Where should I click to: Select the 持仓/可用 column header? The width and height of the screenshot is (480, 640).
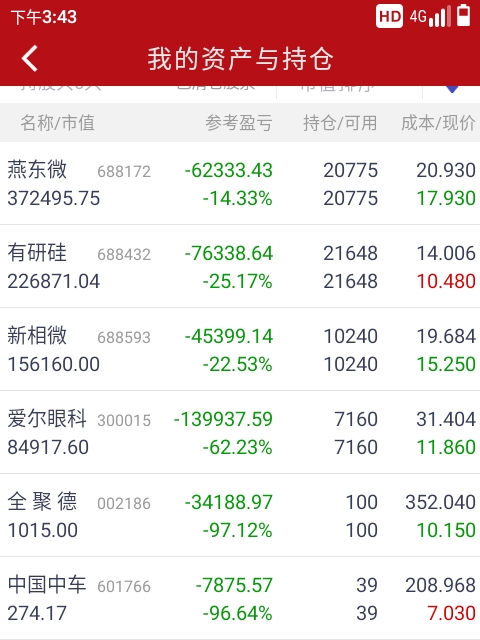(340, 123)
